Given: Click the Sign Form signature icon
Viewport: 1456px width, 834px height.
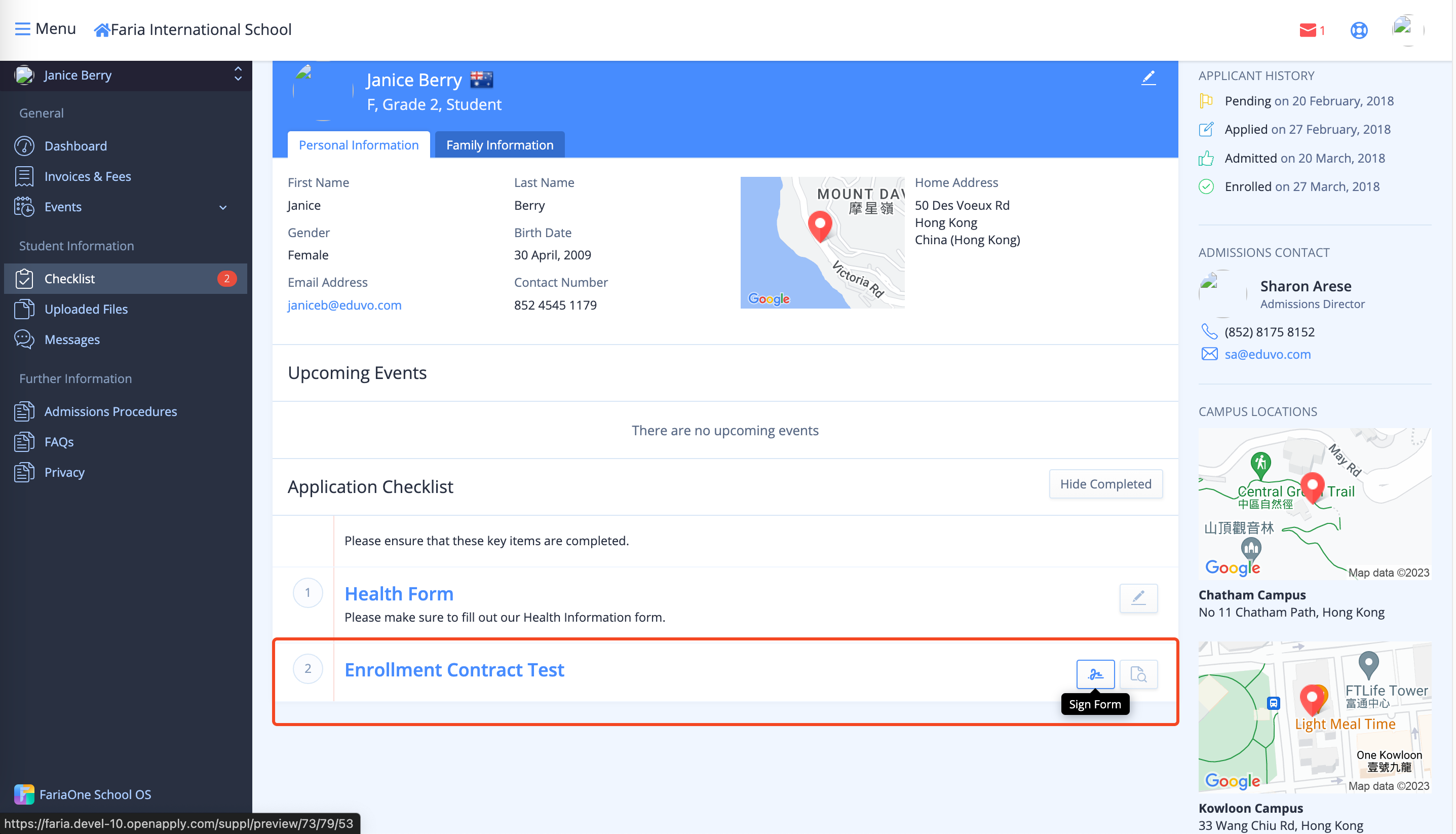Looking at the screenshot, I should [1095, 674].
